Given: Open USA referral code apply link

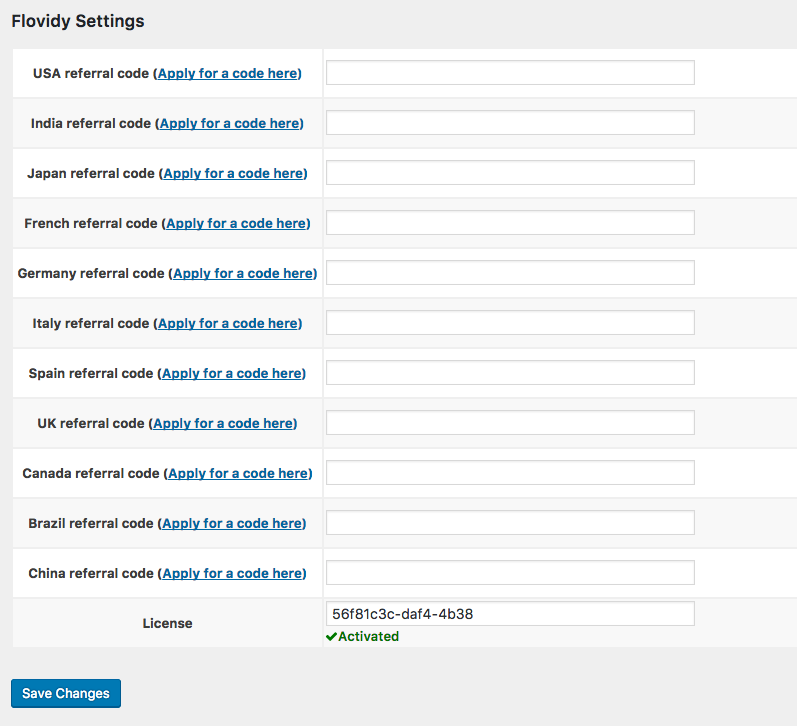Looking at the screenshot, I should (228, 74).
